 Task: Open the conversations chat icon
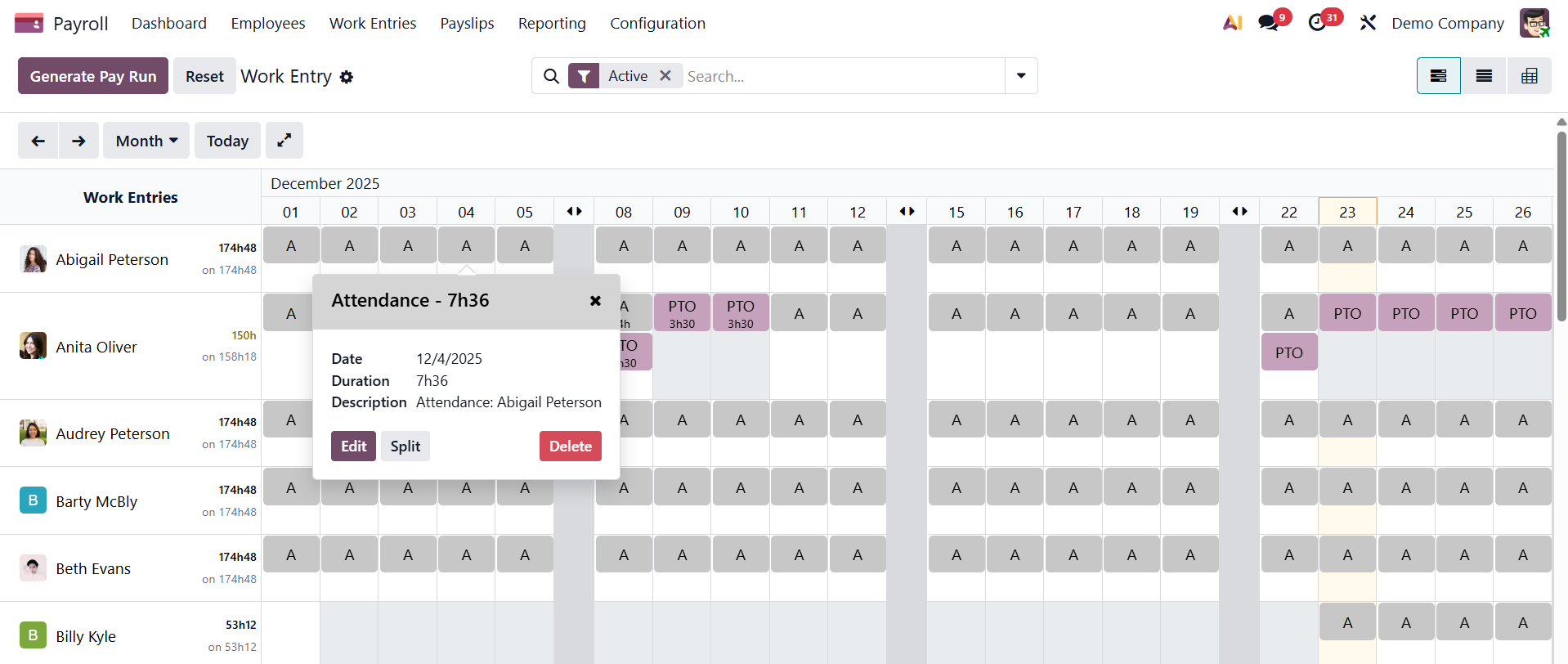(x=1269, y=23)
